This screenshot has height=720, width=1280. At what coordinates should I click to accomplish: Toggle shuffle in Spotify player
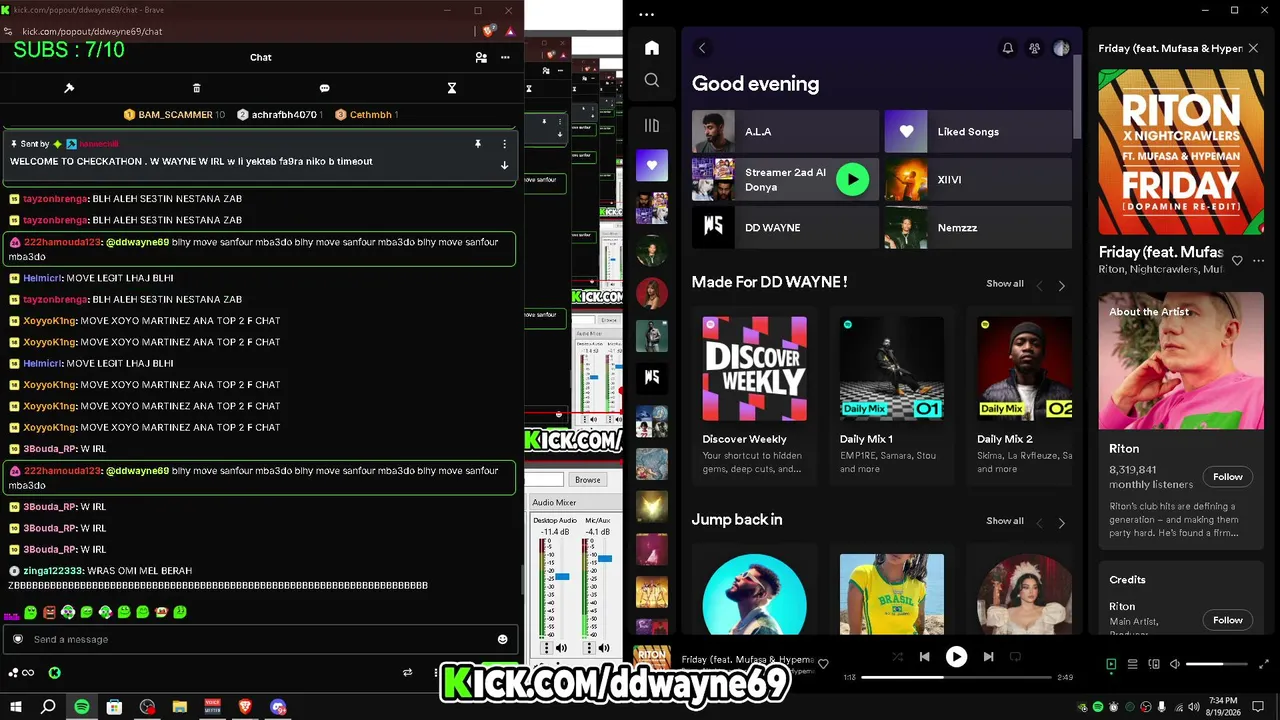897,657
